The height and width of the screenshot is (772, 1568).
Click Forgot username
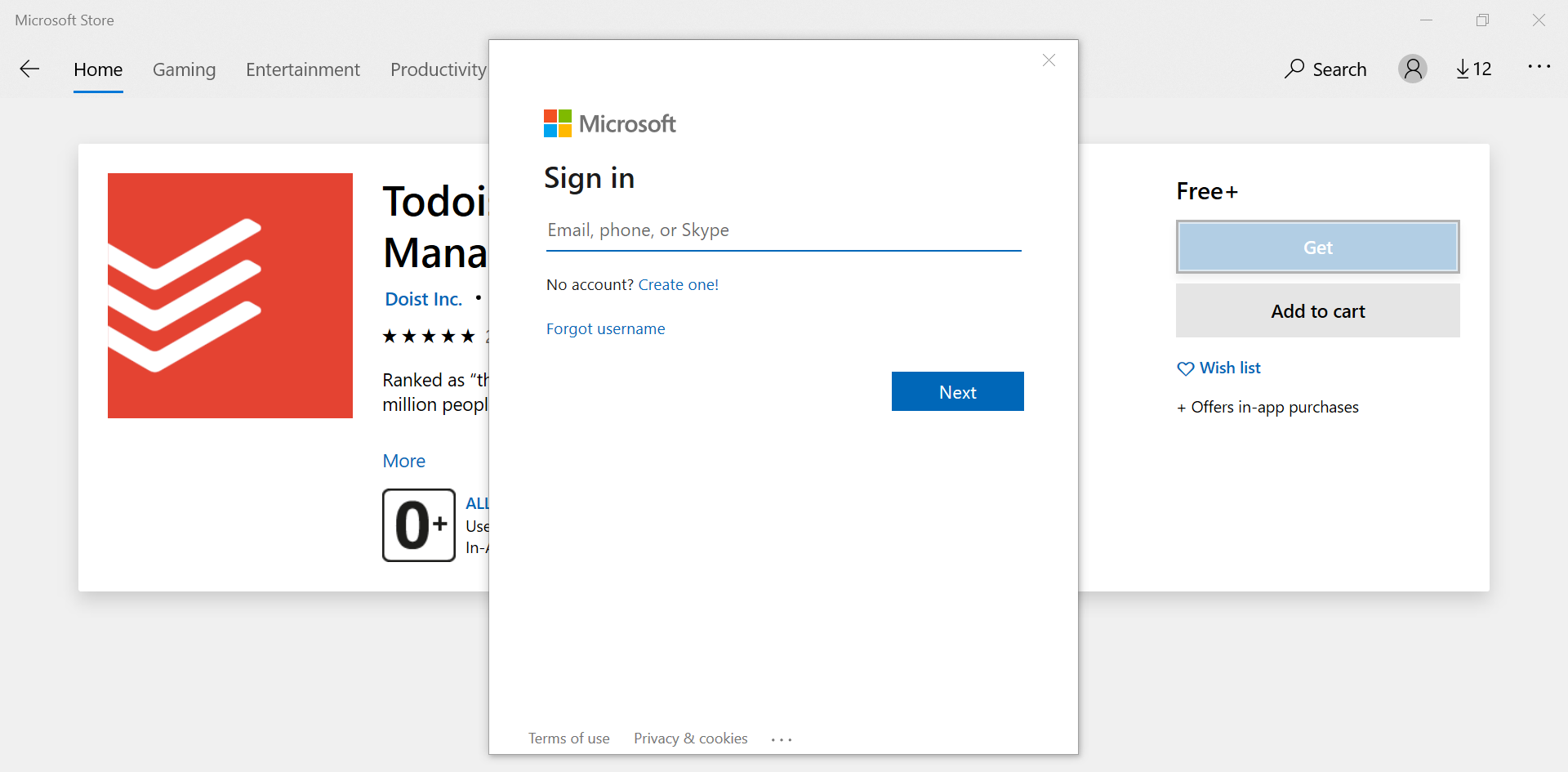[605, 328]
